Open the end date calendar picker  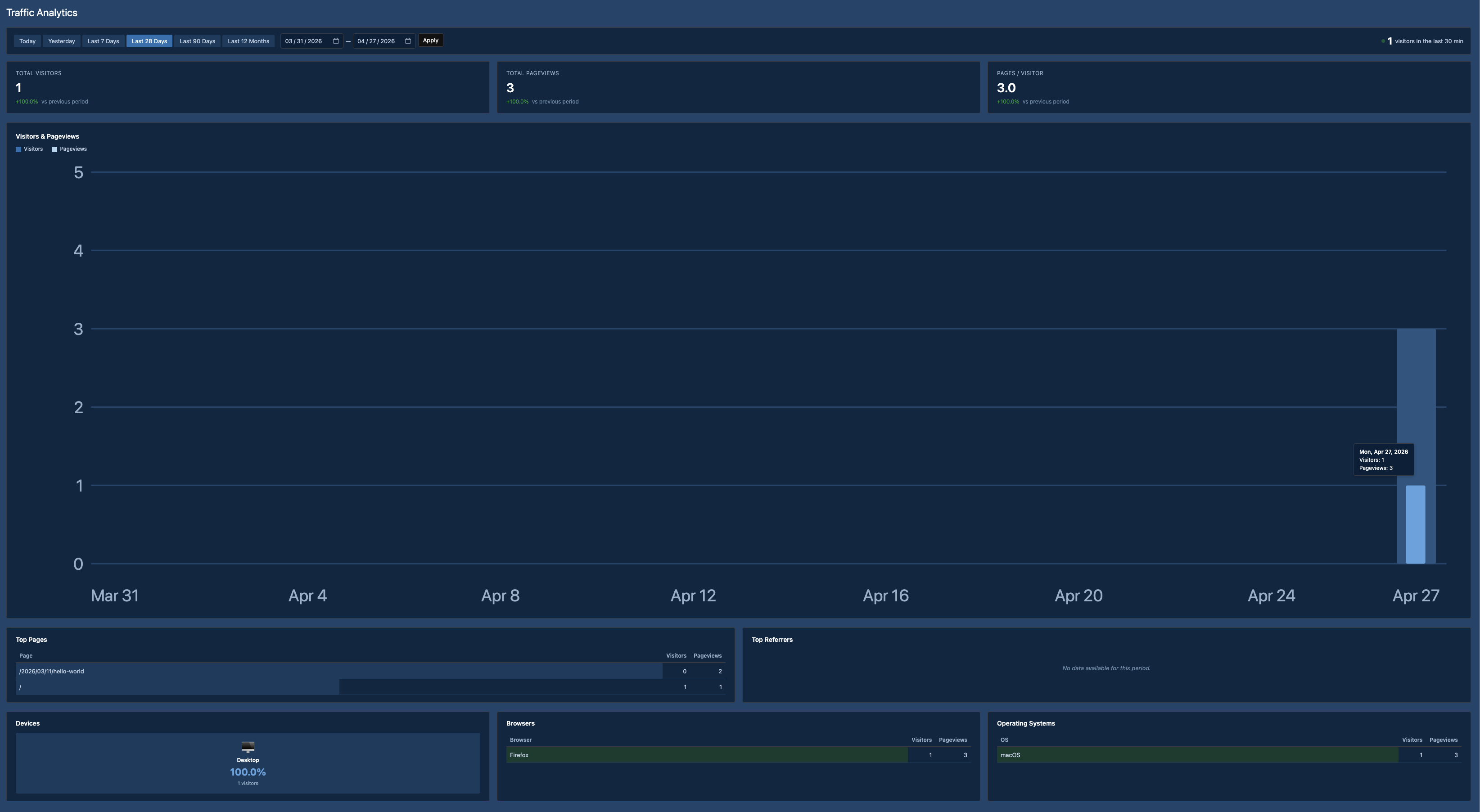[x=408, y=41]
